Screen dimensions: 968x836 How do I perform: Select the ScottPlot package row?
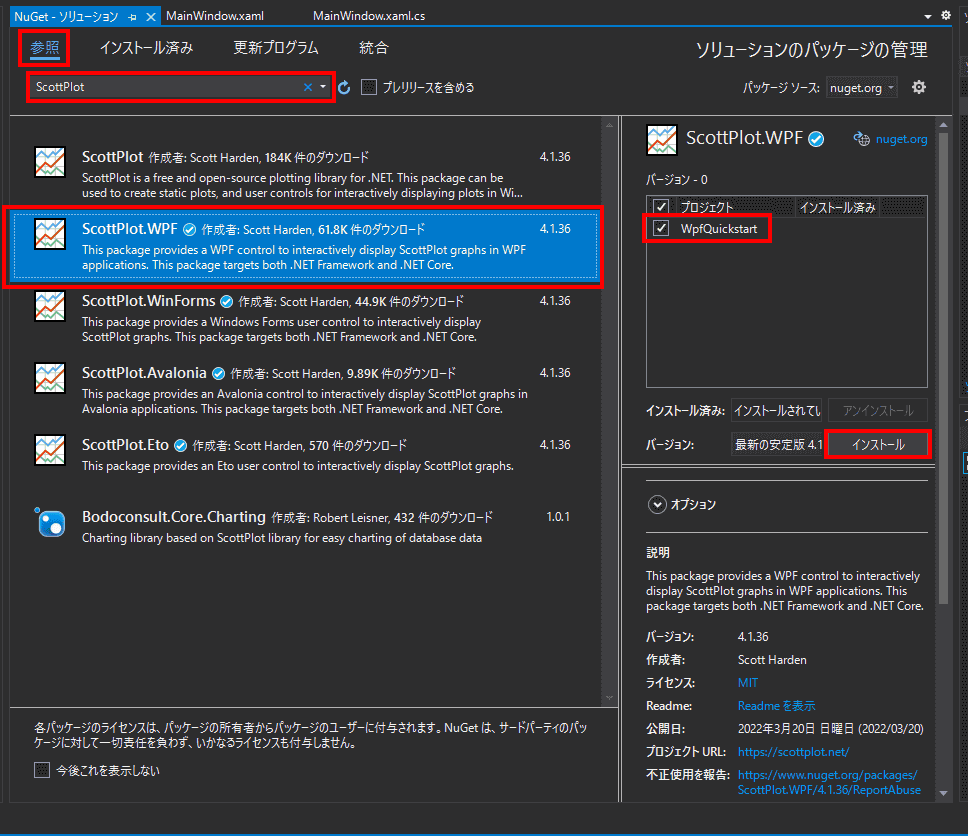(306, 174)
